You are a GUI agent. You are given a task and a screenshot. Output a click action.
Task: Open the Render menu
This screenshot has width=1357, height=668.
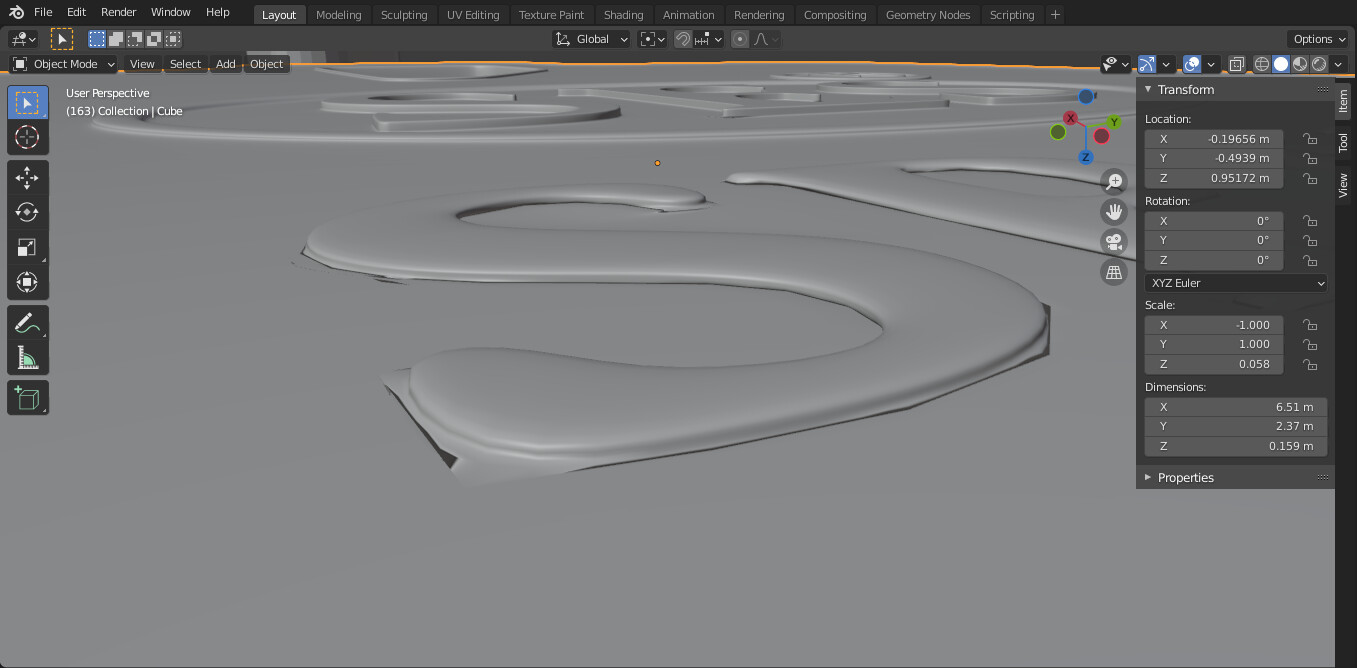tap(119, 12)
